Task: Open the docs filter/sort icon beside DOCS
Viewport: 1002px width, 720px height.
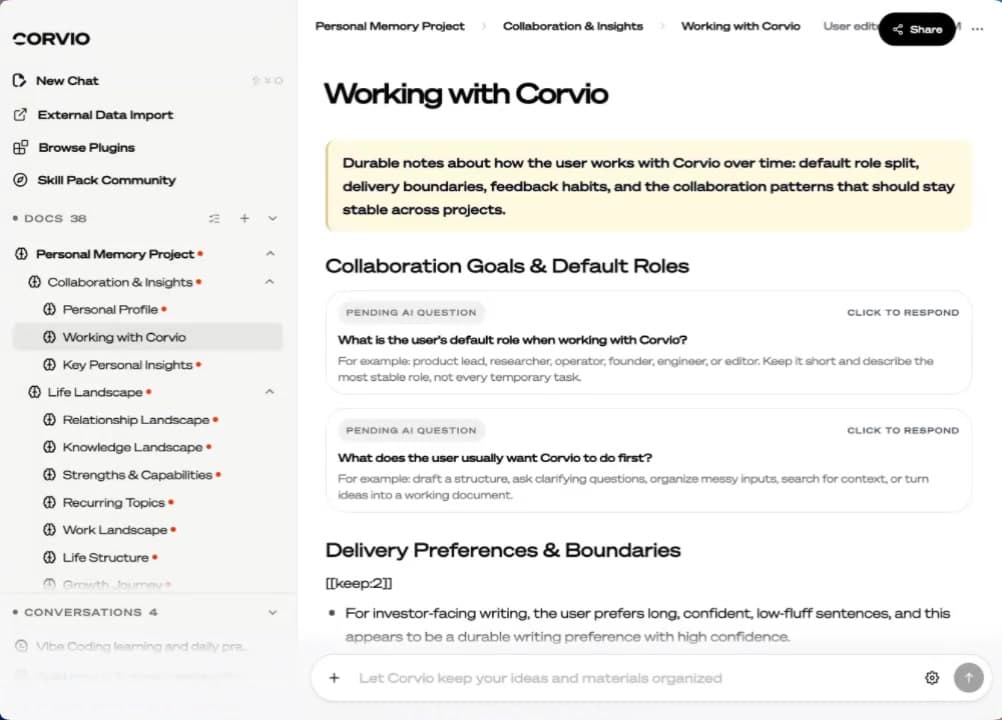Action: pyautogui.click(x=214, y=218)
